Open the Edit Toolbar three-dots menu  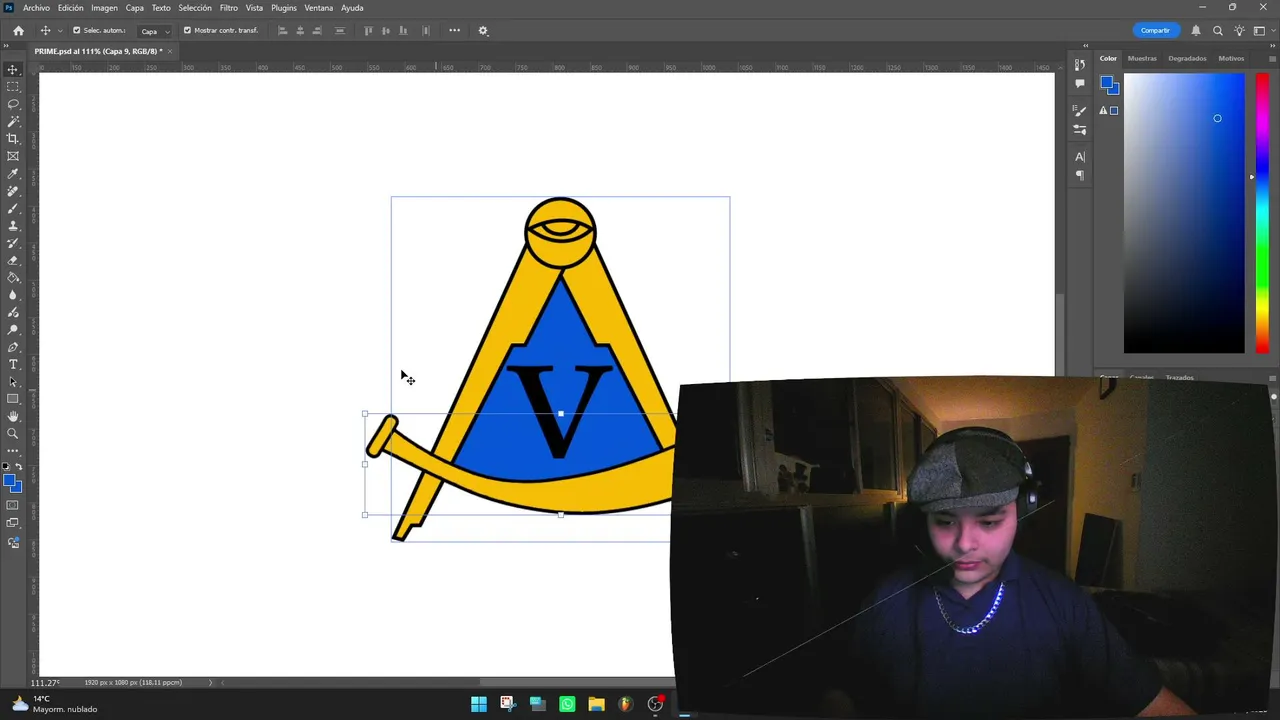pyautogui.click(x=13, y=451)
